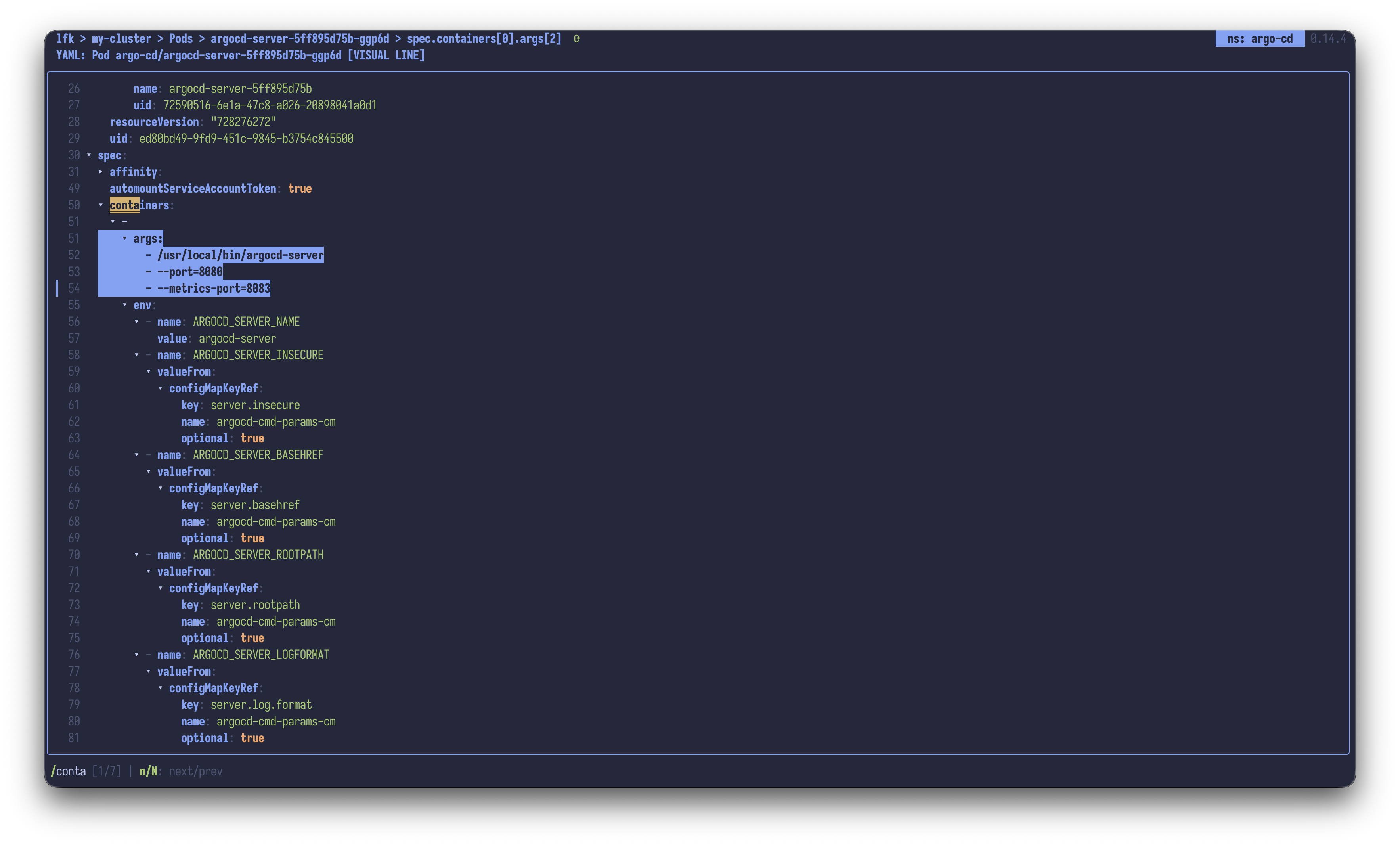Click the resourceVersion "728276272" value
This screenshot has width=1400, height=846.
(243, 122)
